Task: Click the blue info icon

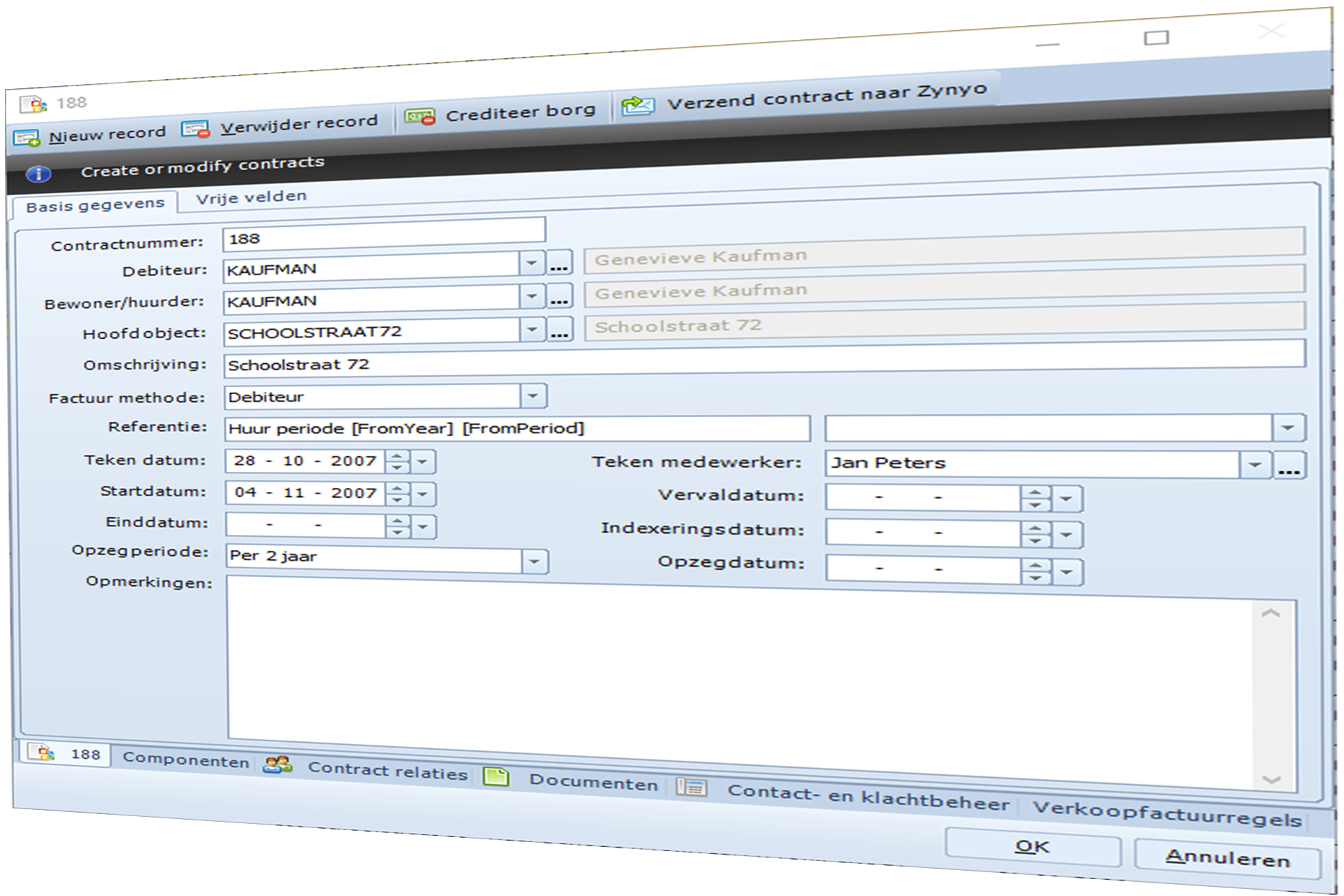Action: pos(38,174)
